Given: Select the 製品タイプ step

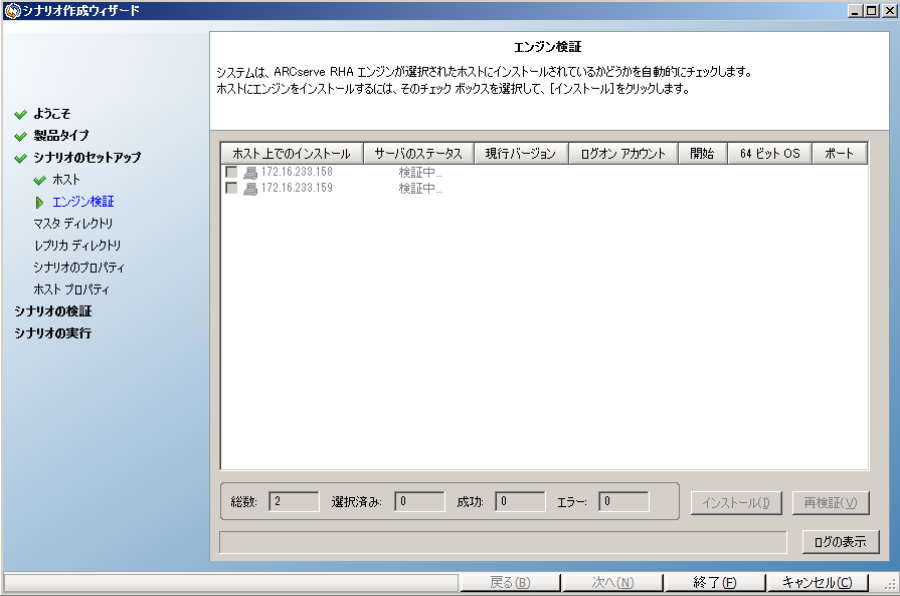Looking at the screenshot, I should click(61, 136).
